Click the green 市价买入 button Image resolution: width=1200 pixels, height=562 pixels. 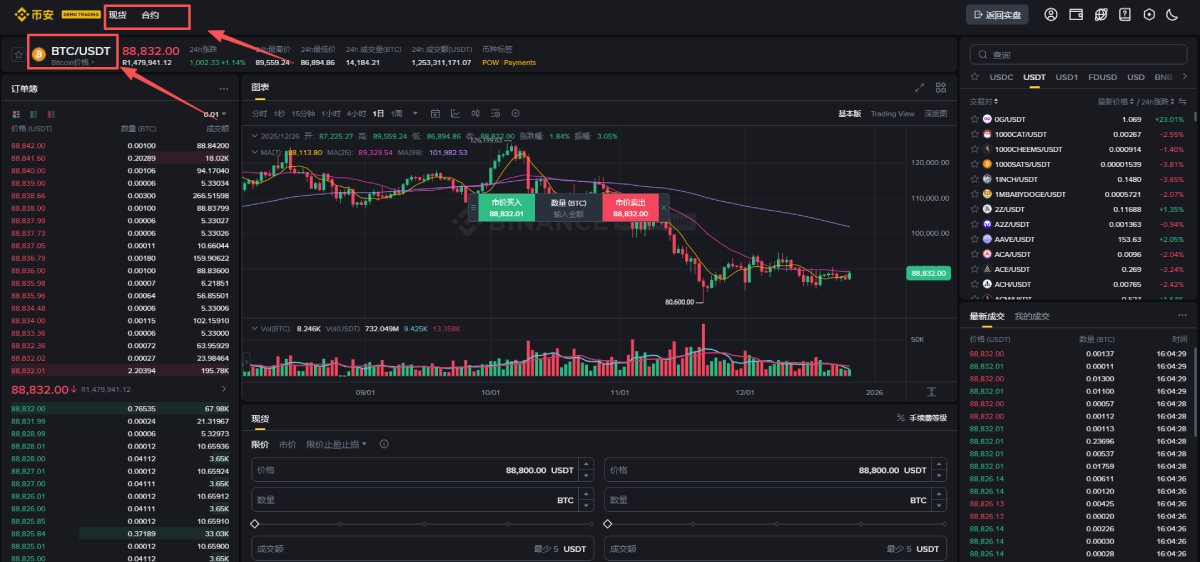[x=507, y=207]
